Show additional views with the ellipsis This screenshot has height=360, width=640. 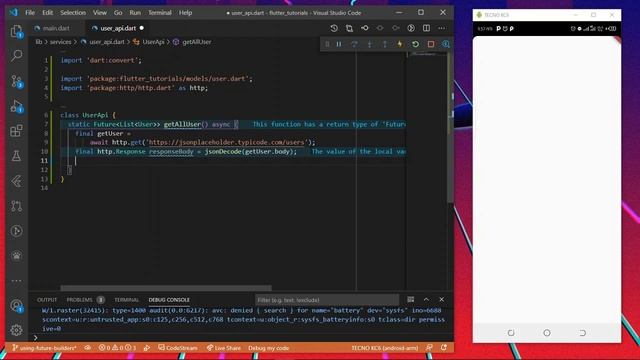click(x=16, y=281)
